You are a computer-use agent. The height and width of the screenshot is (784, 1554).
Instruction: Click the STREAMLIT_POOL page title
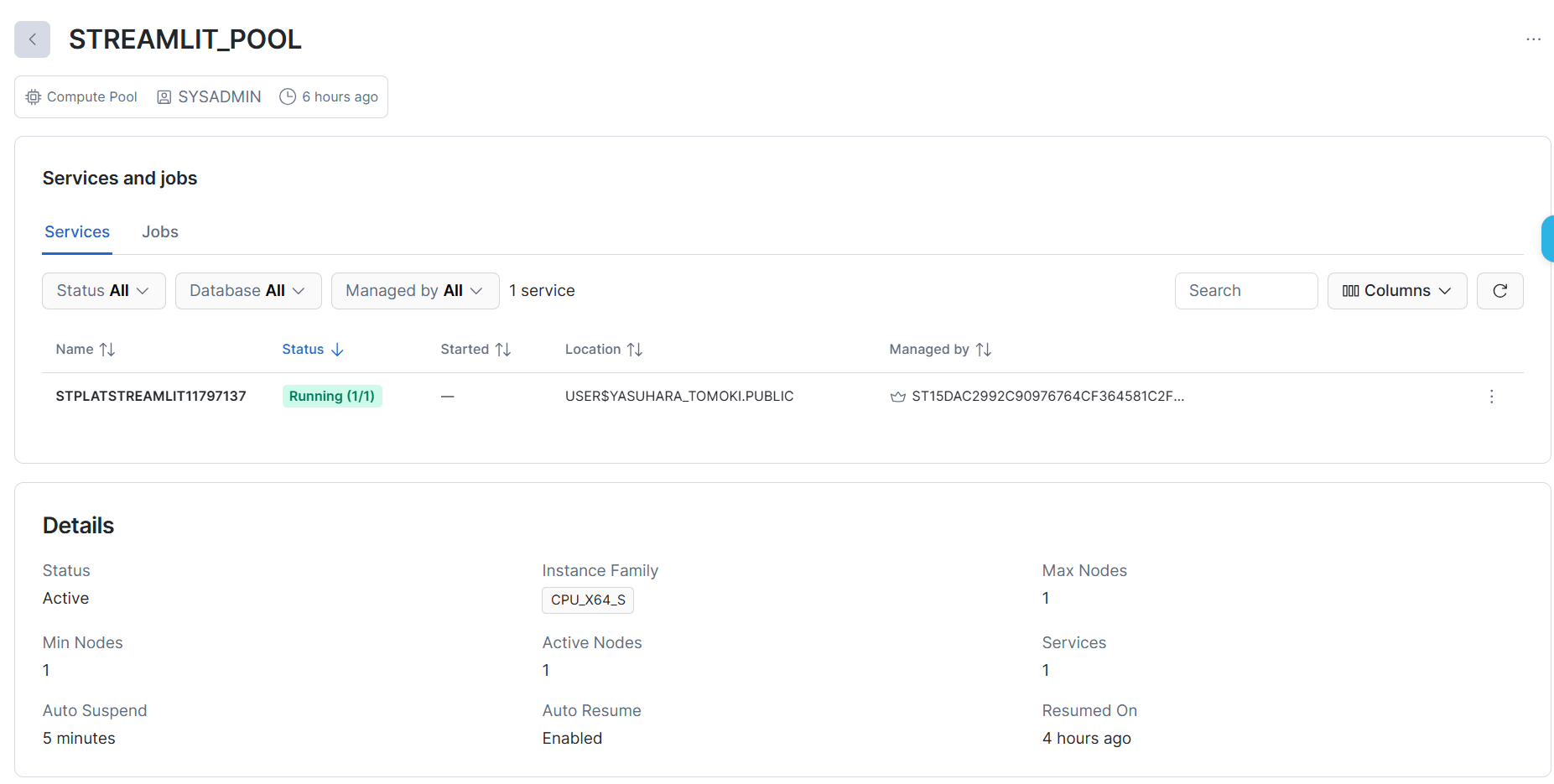[x=185, y=39]
